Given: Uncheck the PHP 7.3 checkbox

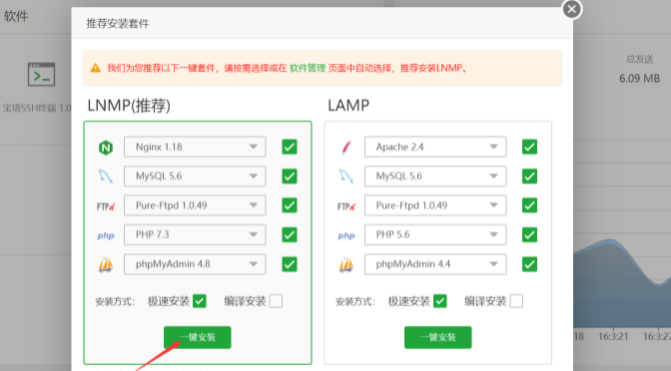Looking at the screenshot, I should click(289, 234).
